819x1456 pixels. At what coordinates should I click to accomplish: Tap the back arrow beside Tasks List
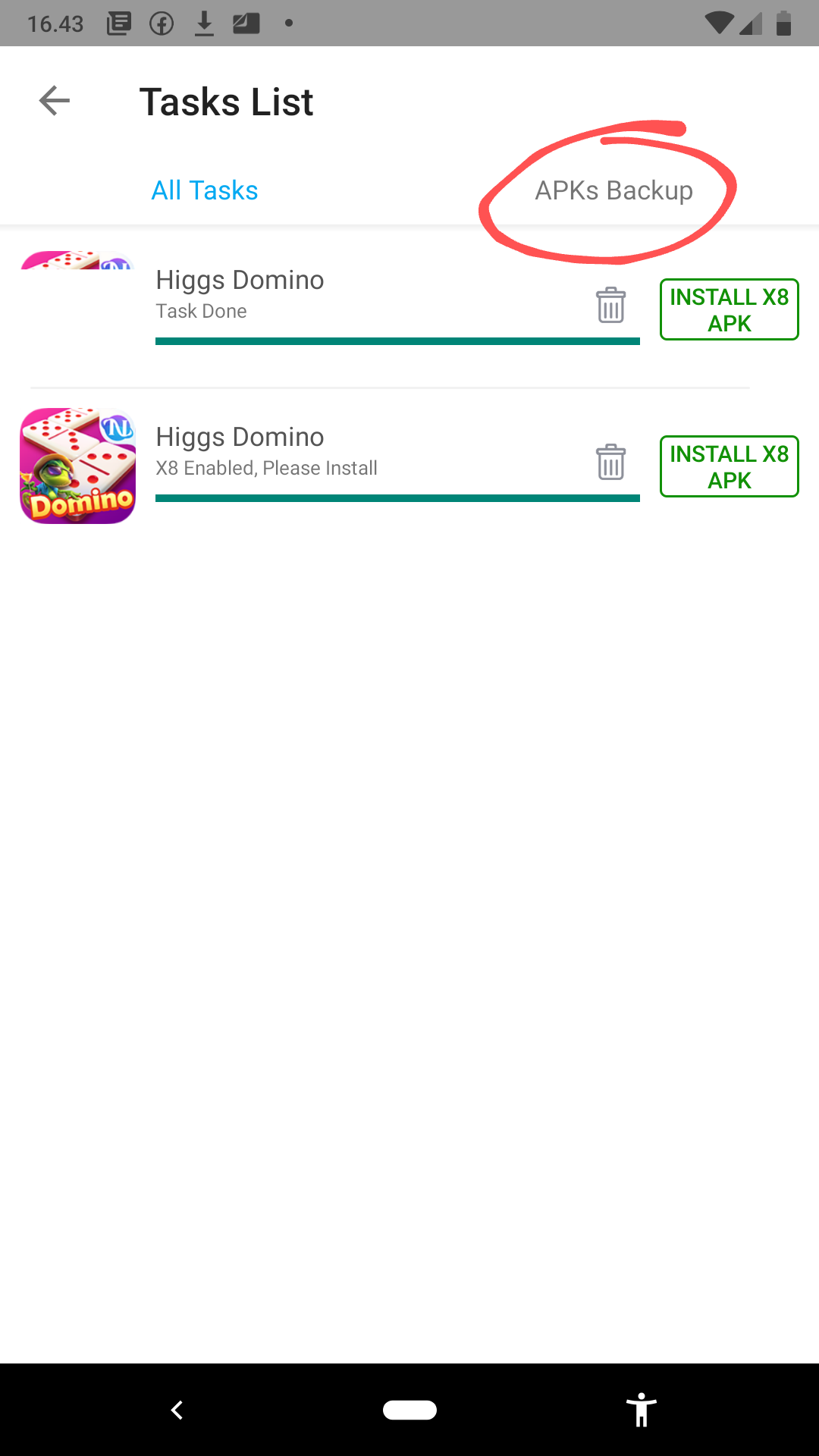[55, 101]
